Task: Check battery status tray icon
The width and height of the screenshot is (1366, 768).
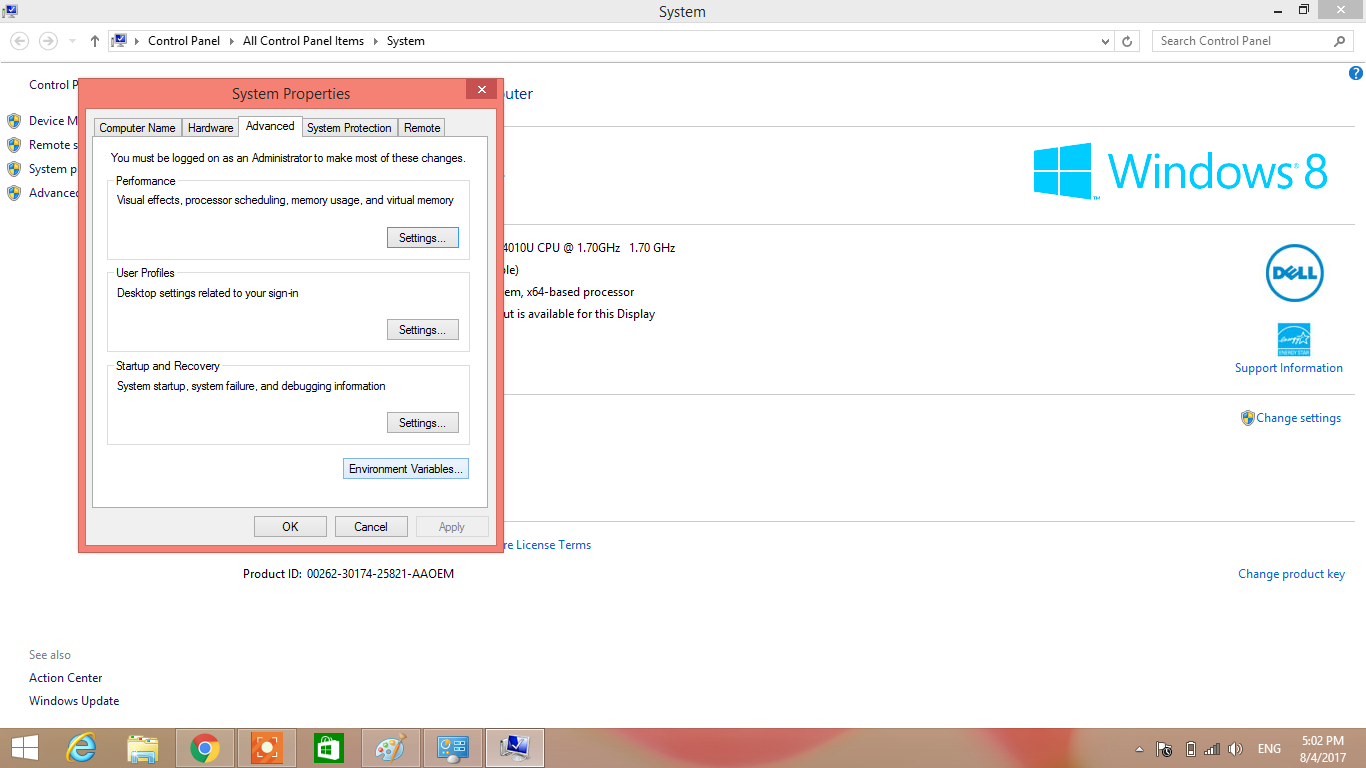Action: 1190,749
